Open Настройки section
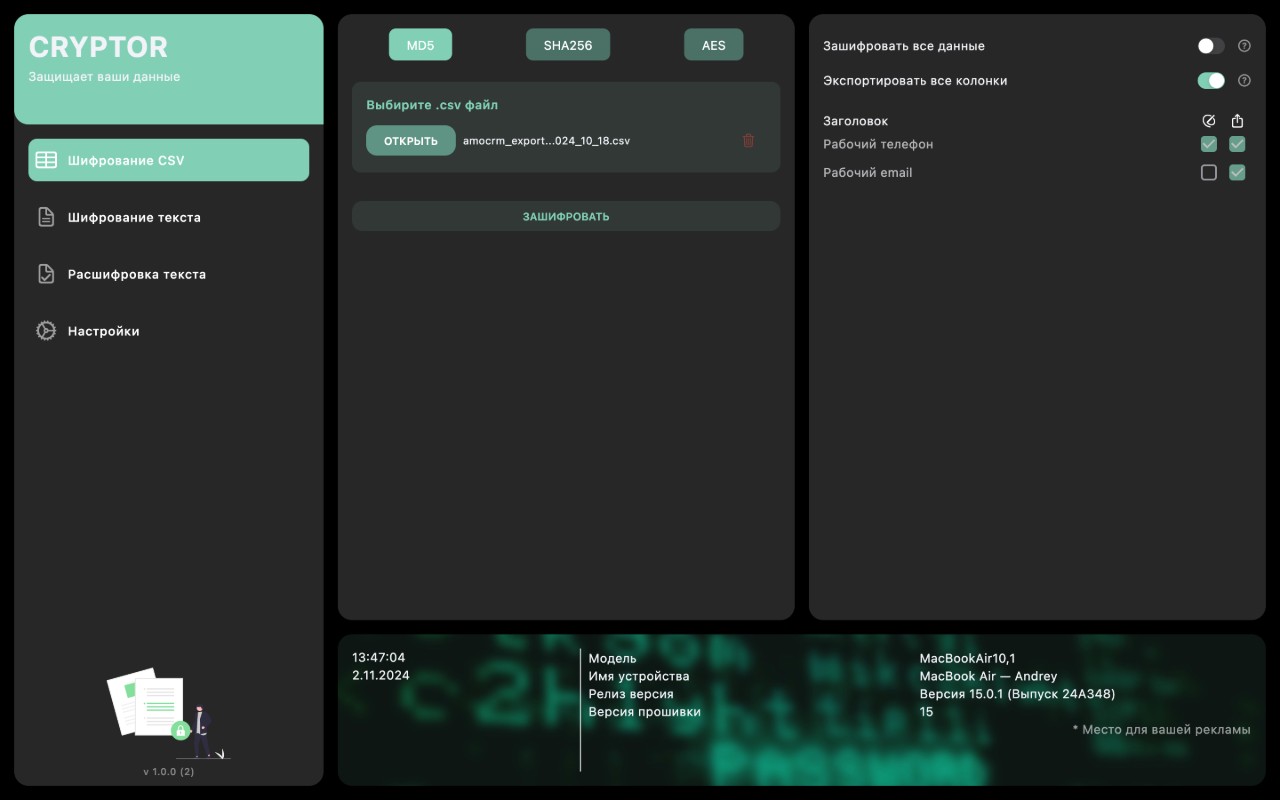This screenshot has width=1280, height=800. [169, 331]
